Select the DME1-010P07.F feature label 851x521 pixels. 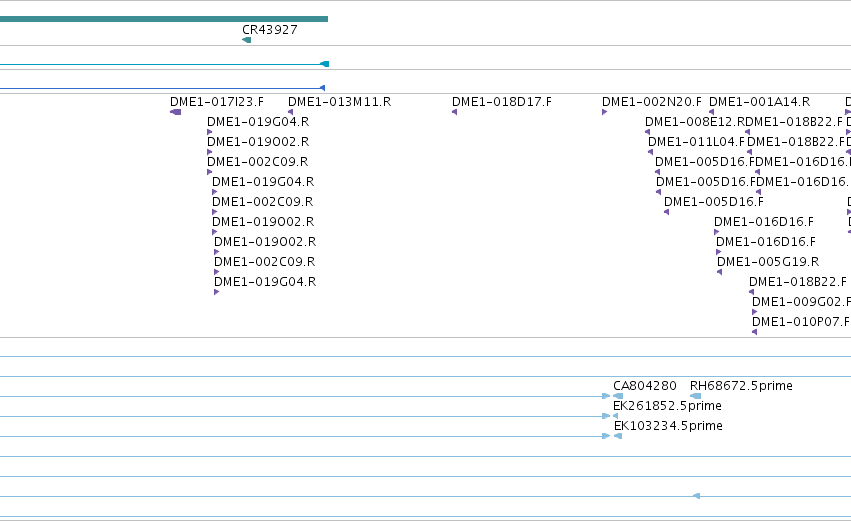[801, 322]
